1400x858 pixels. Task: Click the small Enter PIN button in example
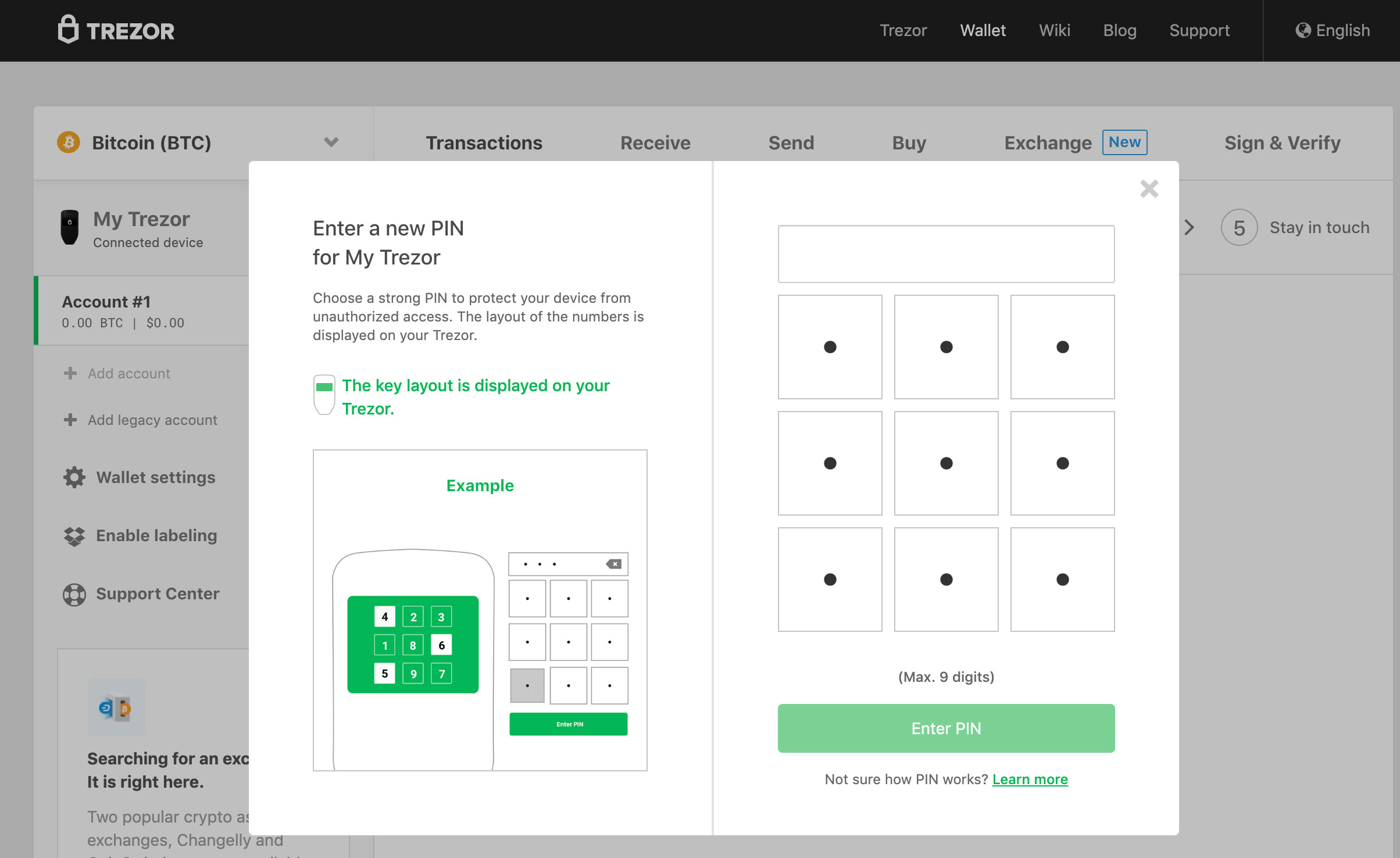tap(569, 724)
